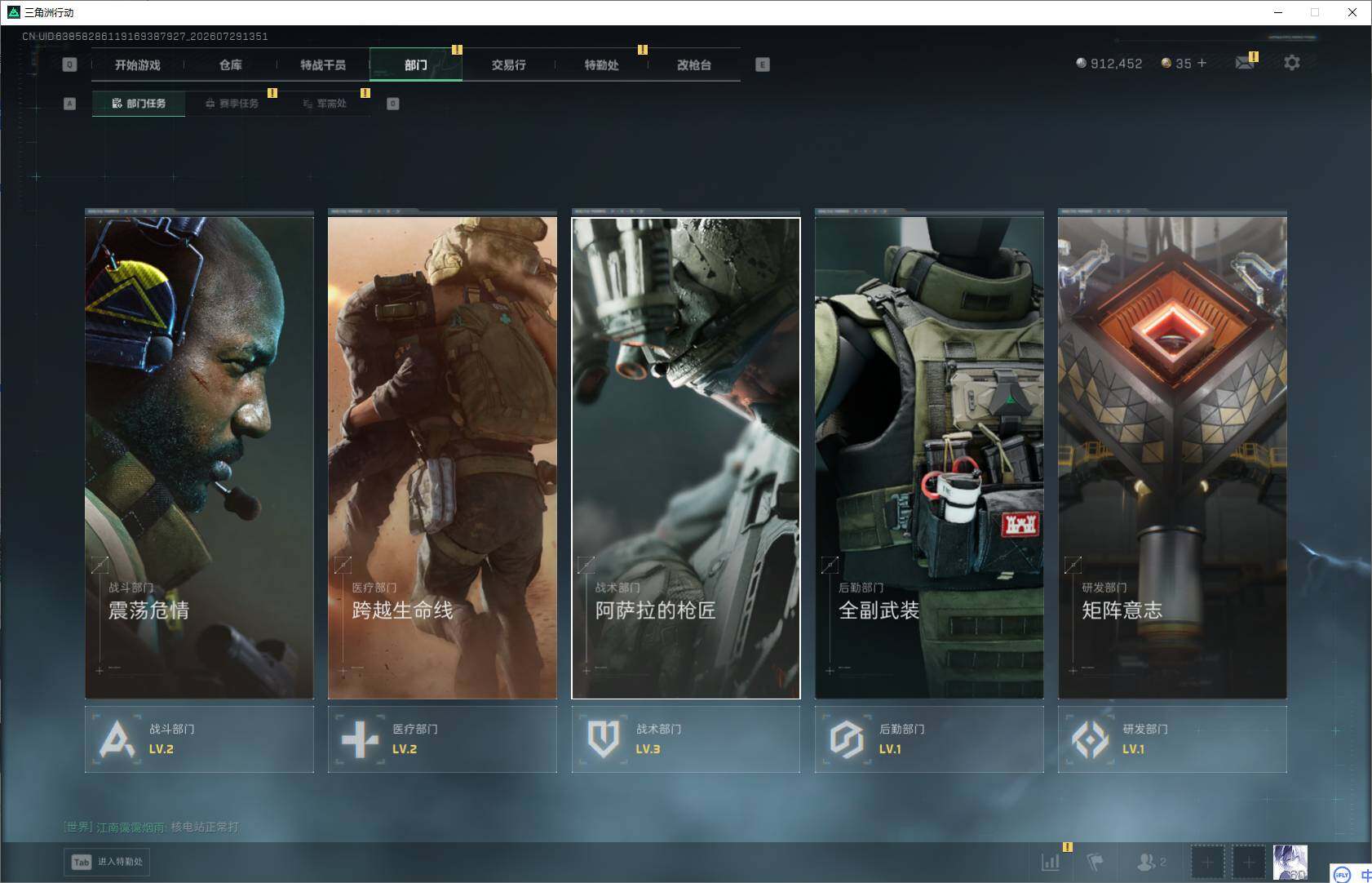Click the A key hint icon
The image size is (1372, 883).
click(x=69, y=104)
